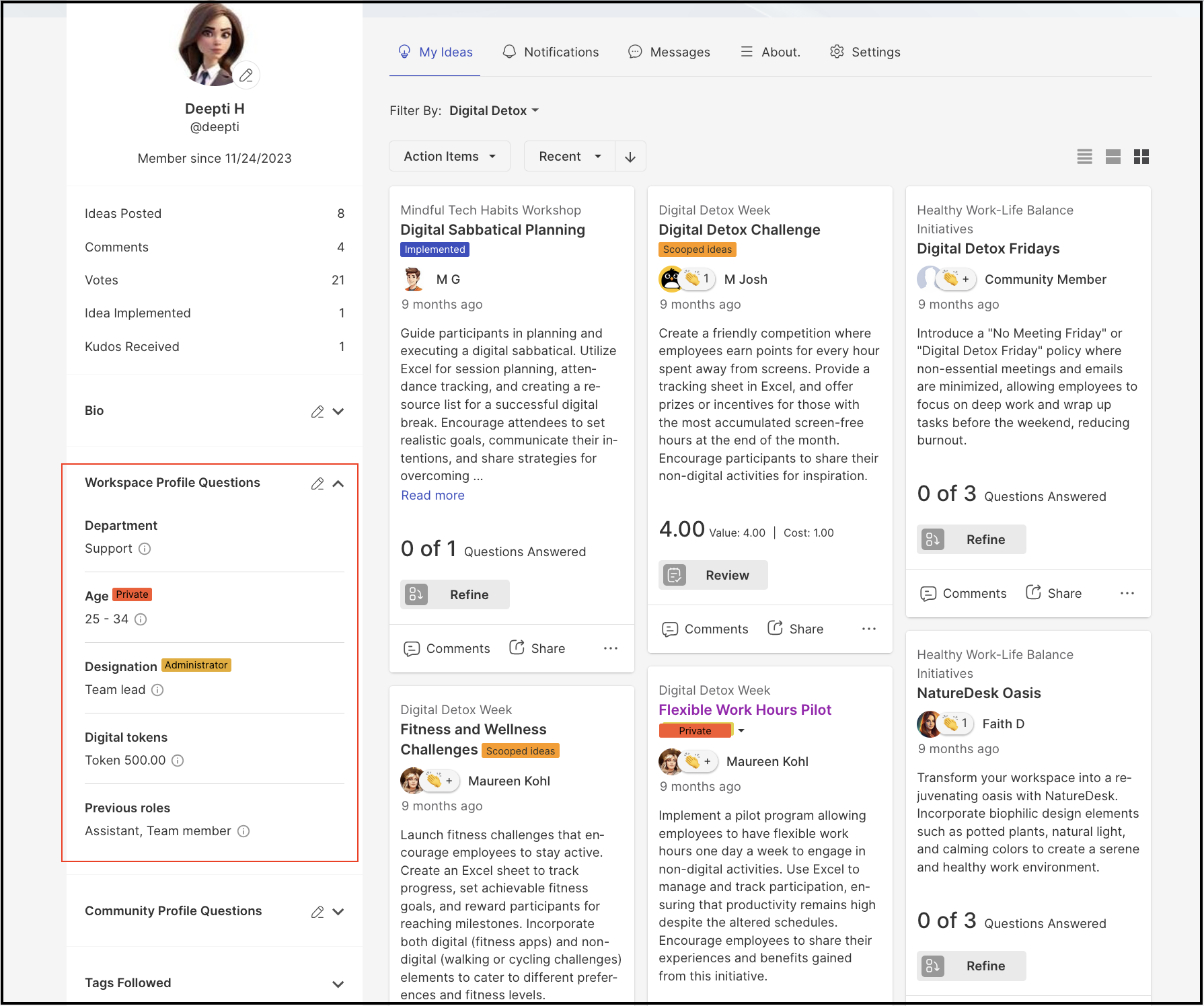The height and width of the screenshot is (1006, 1204).
Task: Open Private status dropdown on Flexible Work Hours Pilot
Action: [x=741, y=731]
